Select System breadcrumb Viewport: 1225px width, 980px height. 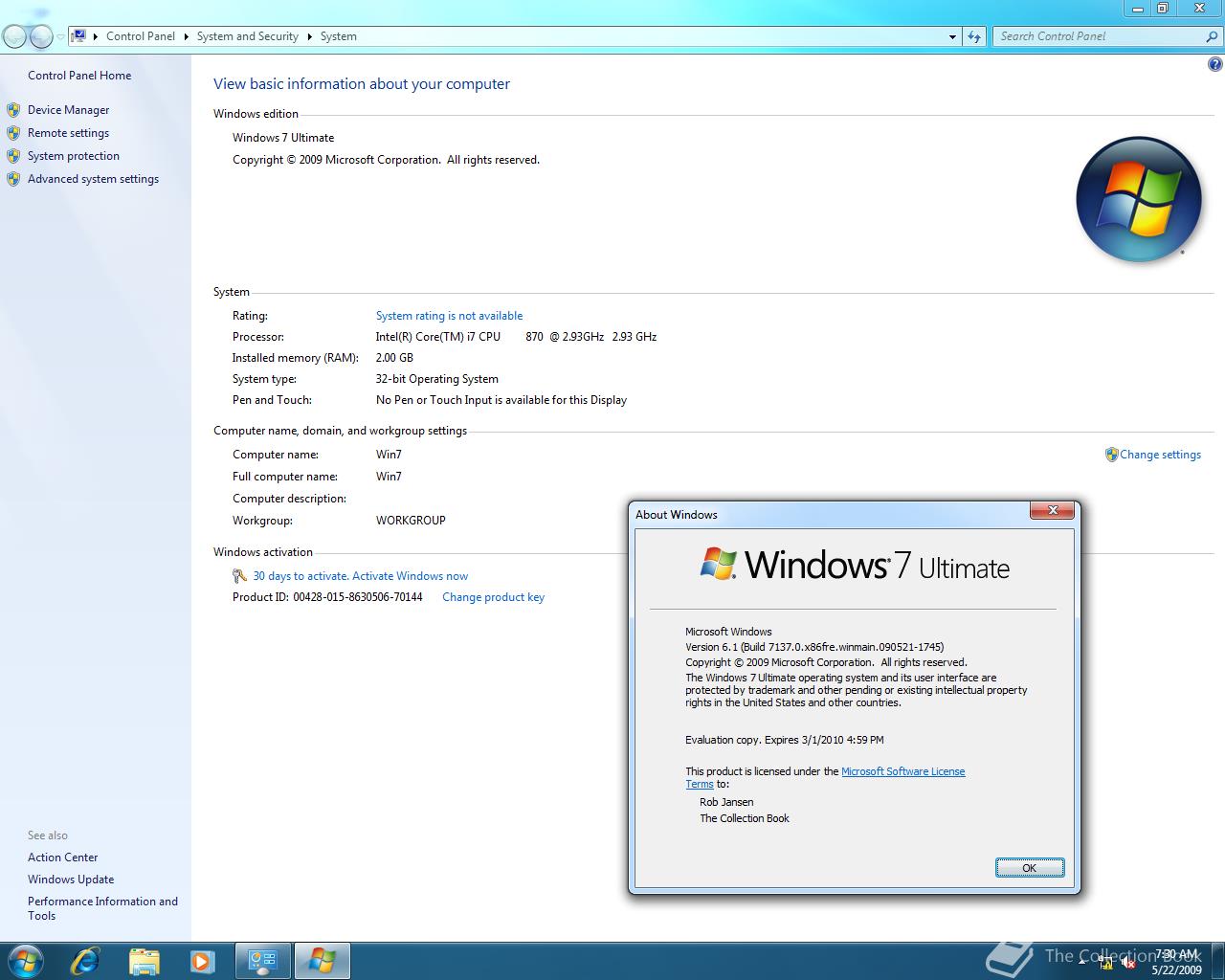339,36
